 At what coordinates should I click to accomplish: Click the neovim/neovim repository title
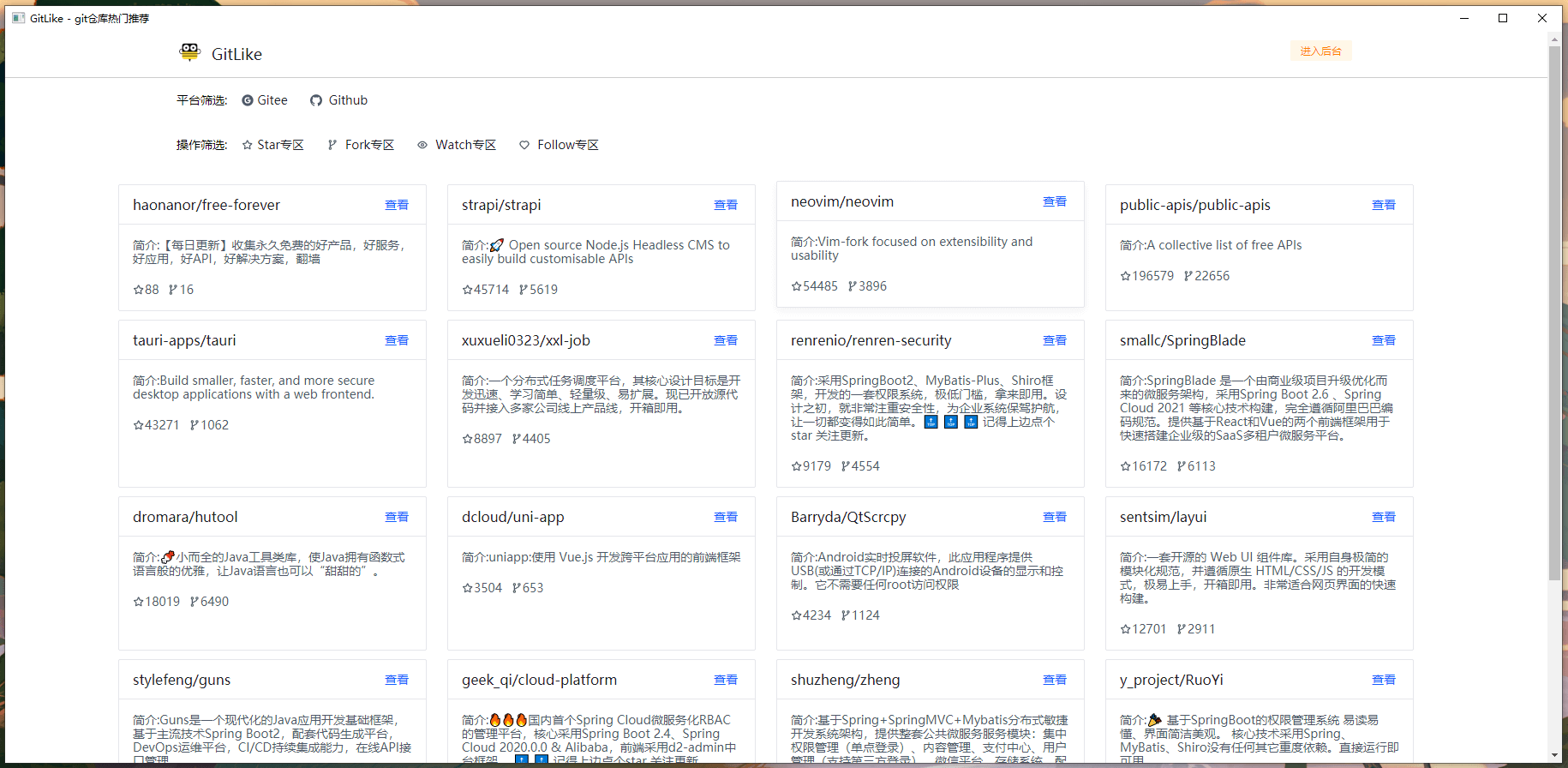[842, 201]
